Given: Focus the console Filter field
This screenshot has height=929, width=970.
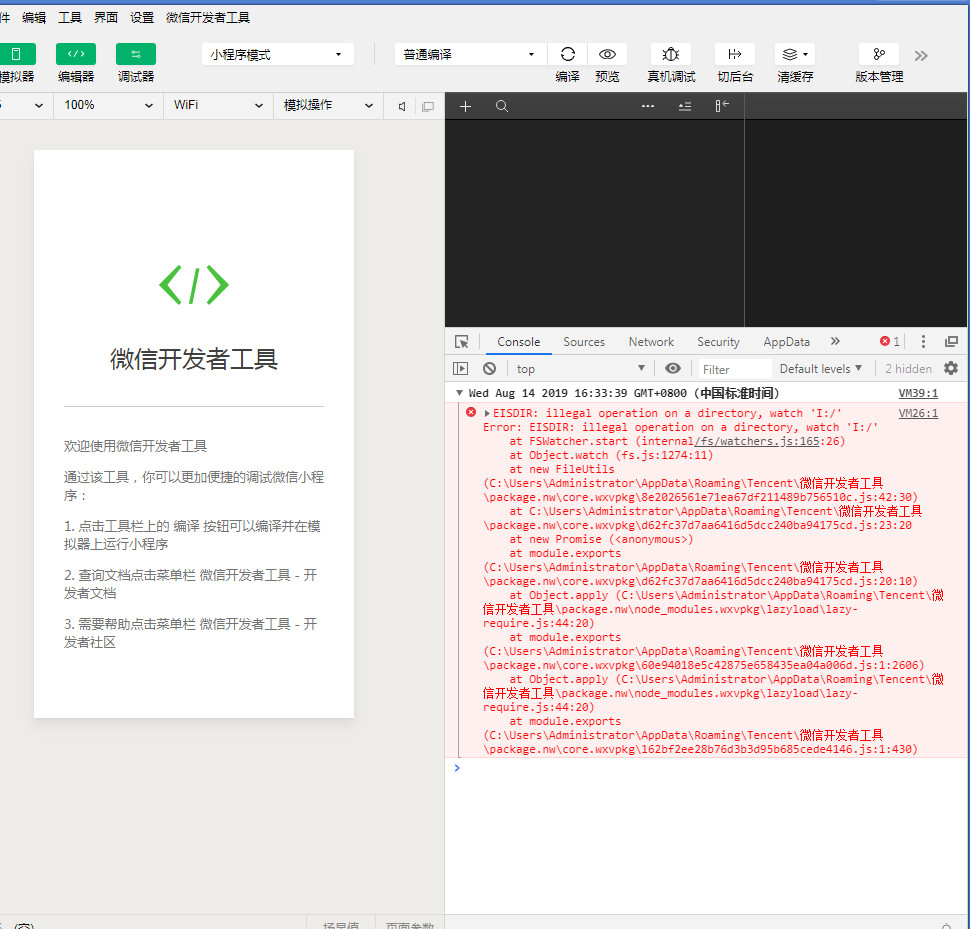Looking at the screenshot, I should tap(735, 369).
